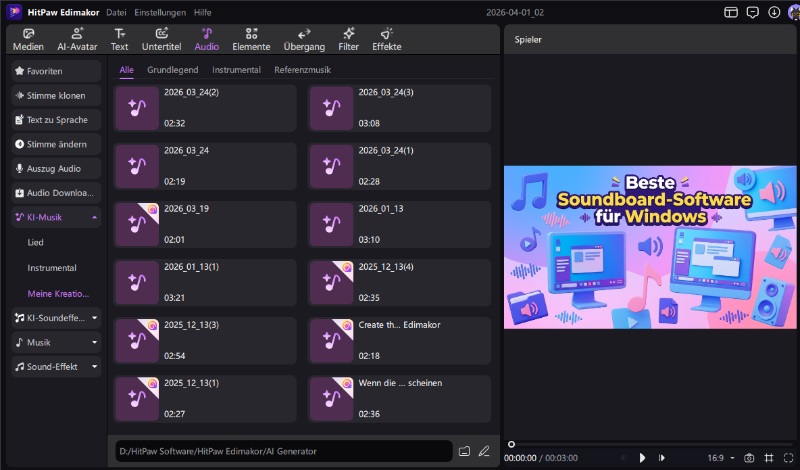Open the Untertitel panel
This screenshot has height=470, width=800.
pyautogui.click(x=161, y=40)
